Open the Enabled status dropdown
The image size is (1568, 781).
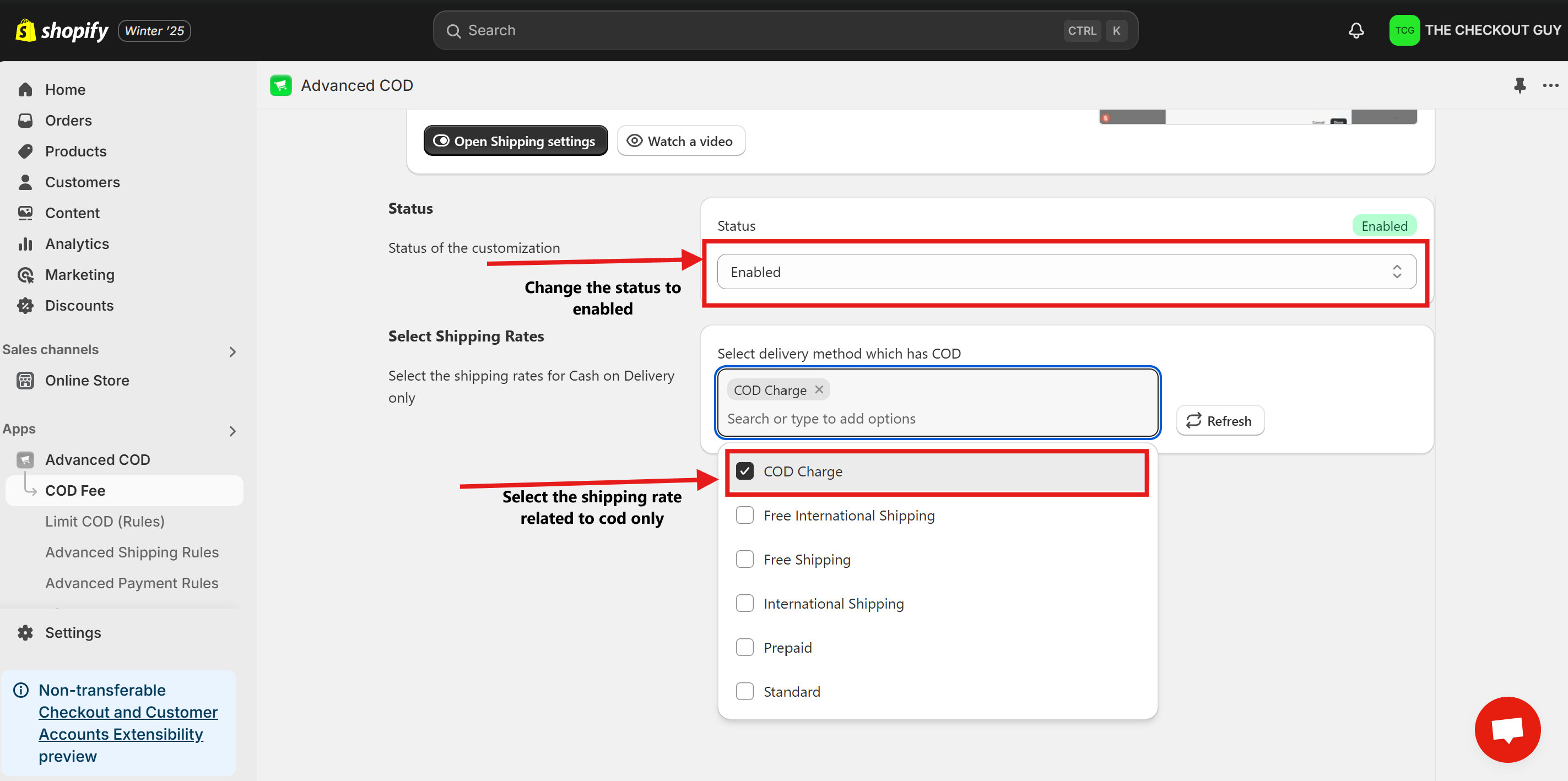(1066, 272)
